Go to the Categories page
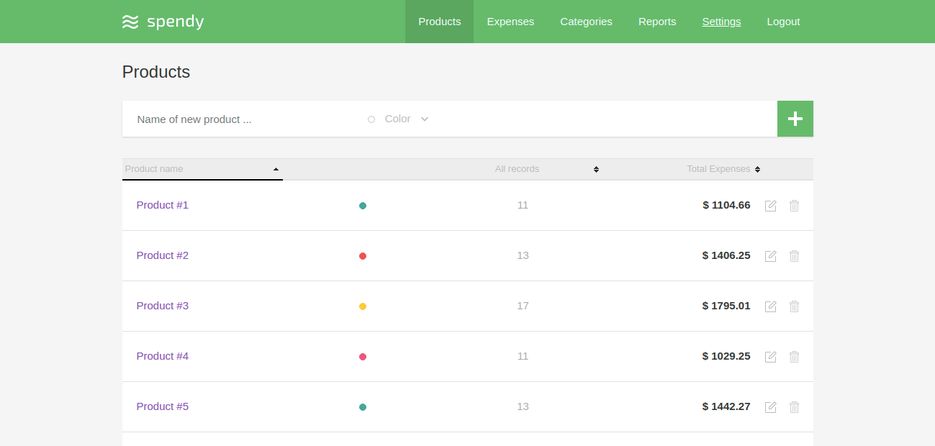The image size is (935, 446). click(586, 21)
